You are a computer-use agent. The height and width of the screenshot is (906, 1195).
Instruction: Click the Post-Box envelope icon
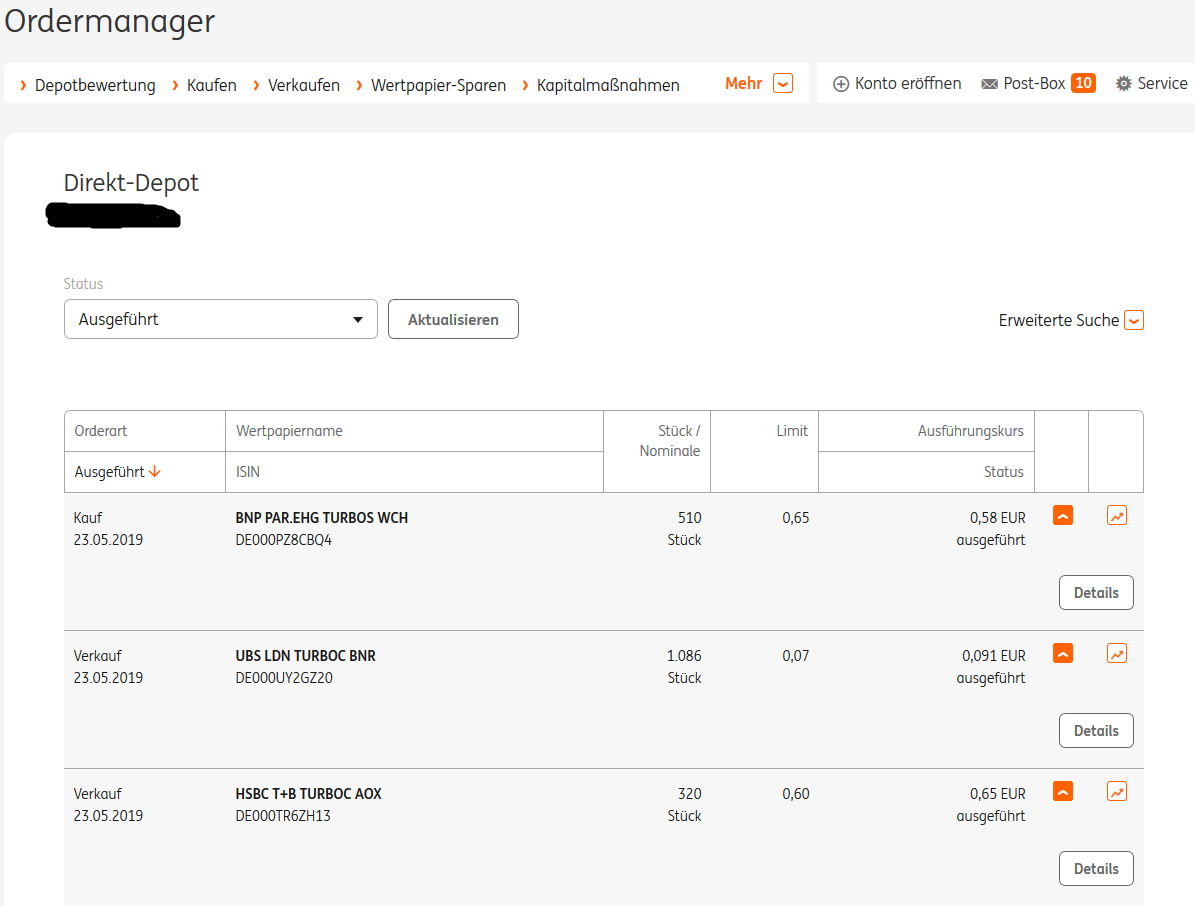click(990, 84)
